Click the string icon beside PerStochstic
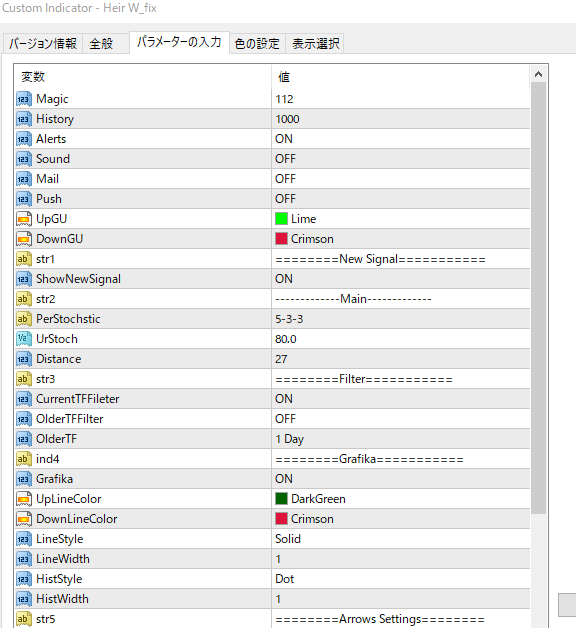The width and height of the screenshot is (576, 628). point(24,319)
